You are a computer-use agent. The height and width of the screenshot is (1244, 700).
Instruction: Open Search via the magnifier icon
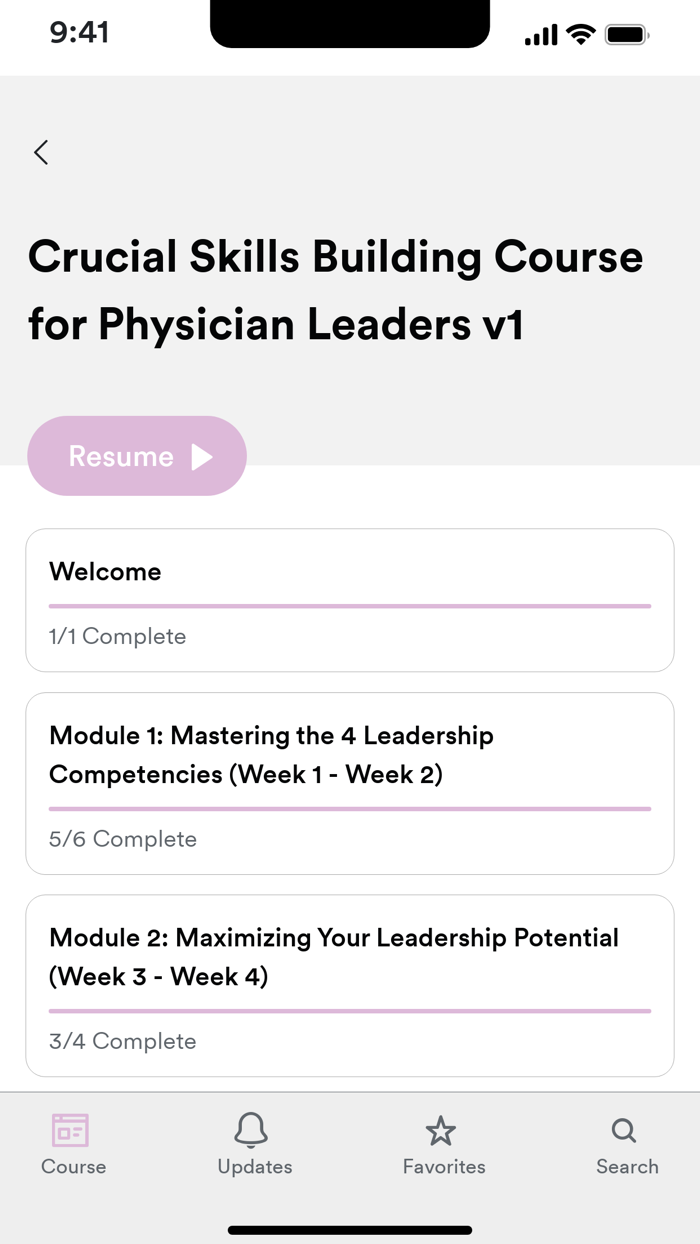tap(623, 1131)
